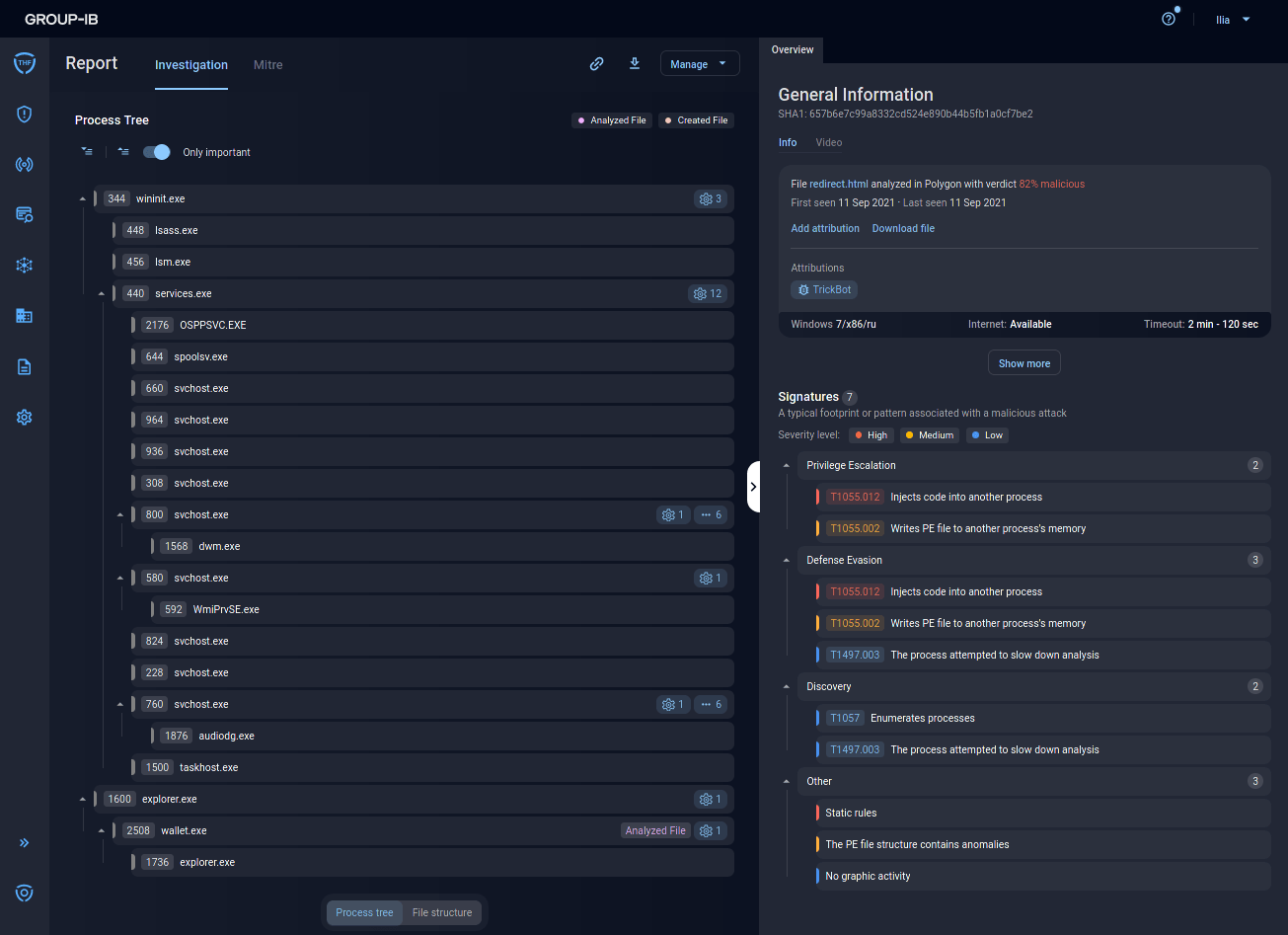Switch to the Mitre tab
Image resolution: width=1288 pixels, height=935 pixels.
[267, 64]
